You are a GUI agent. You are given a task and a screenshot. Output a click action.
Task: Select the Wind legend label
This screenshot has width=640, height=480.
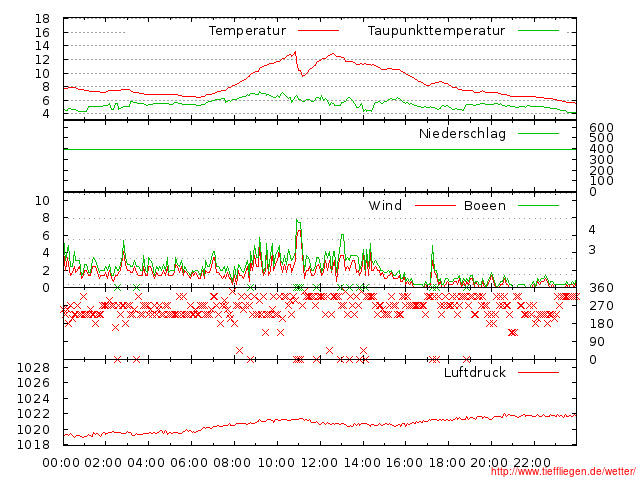pyautogui.click(x=385, y=206)
